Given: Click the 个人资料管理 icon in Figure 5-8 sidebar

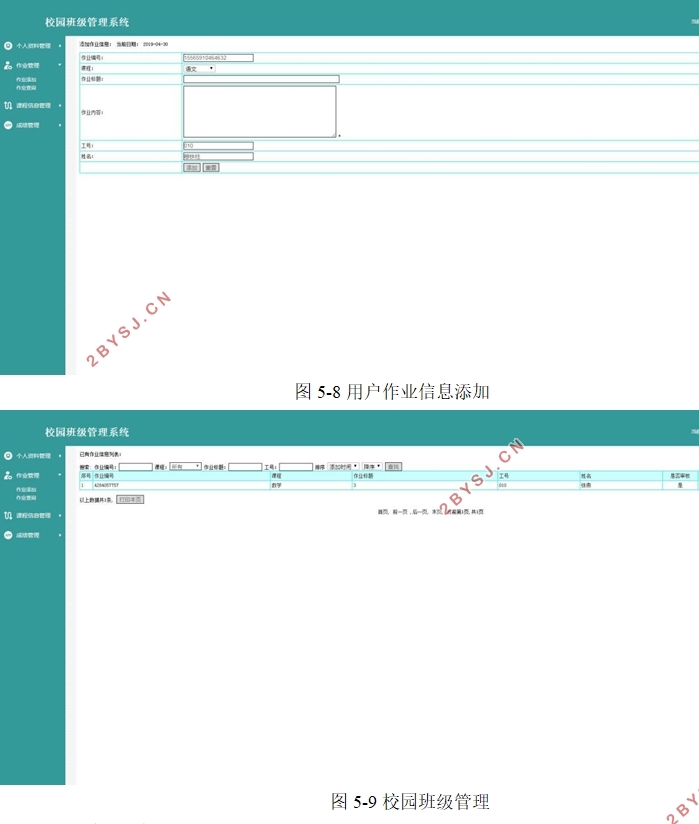Looking at the screenshot, I should (x=8, y=46).
